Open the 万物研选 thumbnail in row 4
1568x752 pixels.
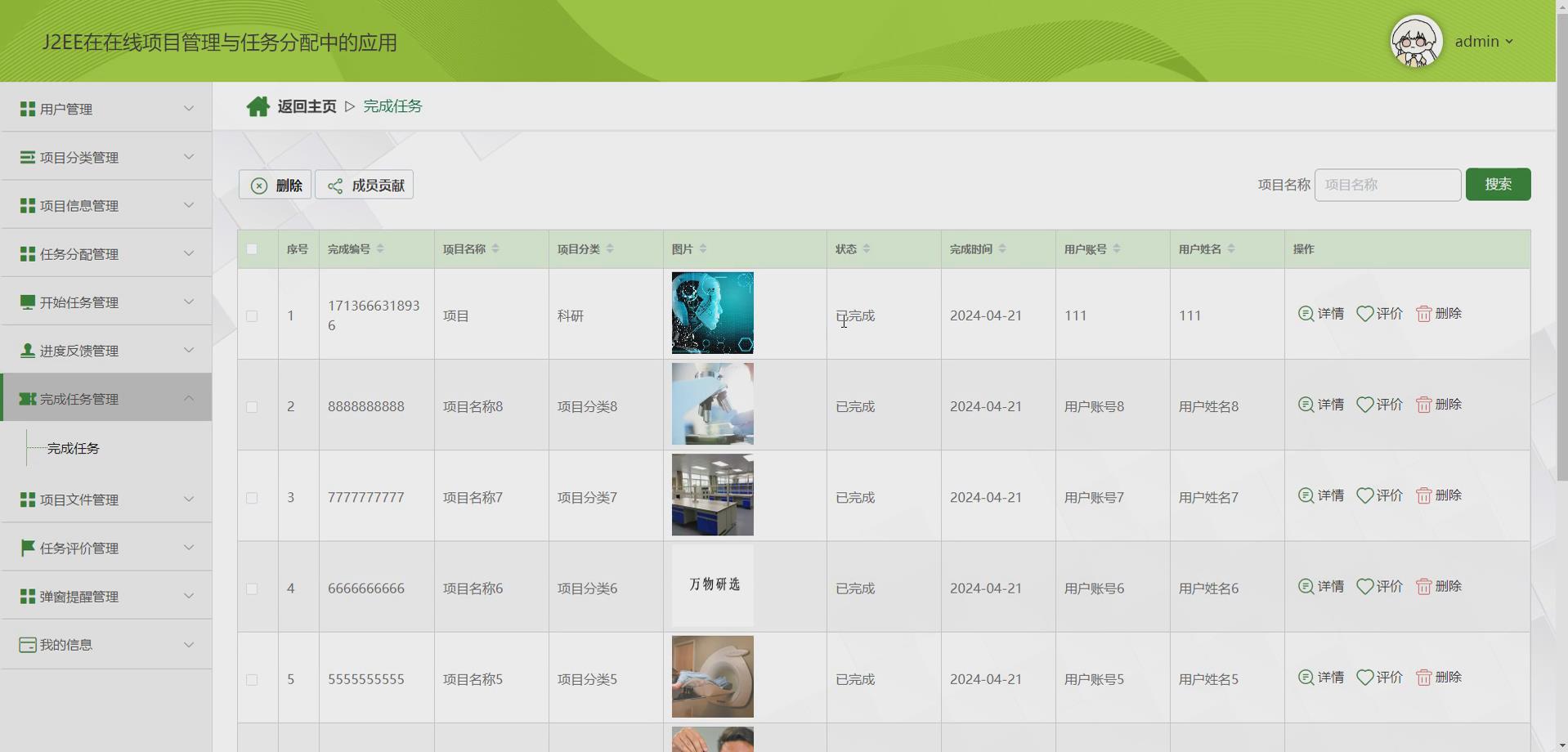pos(713,586)
